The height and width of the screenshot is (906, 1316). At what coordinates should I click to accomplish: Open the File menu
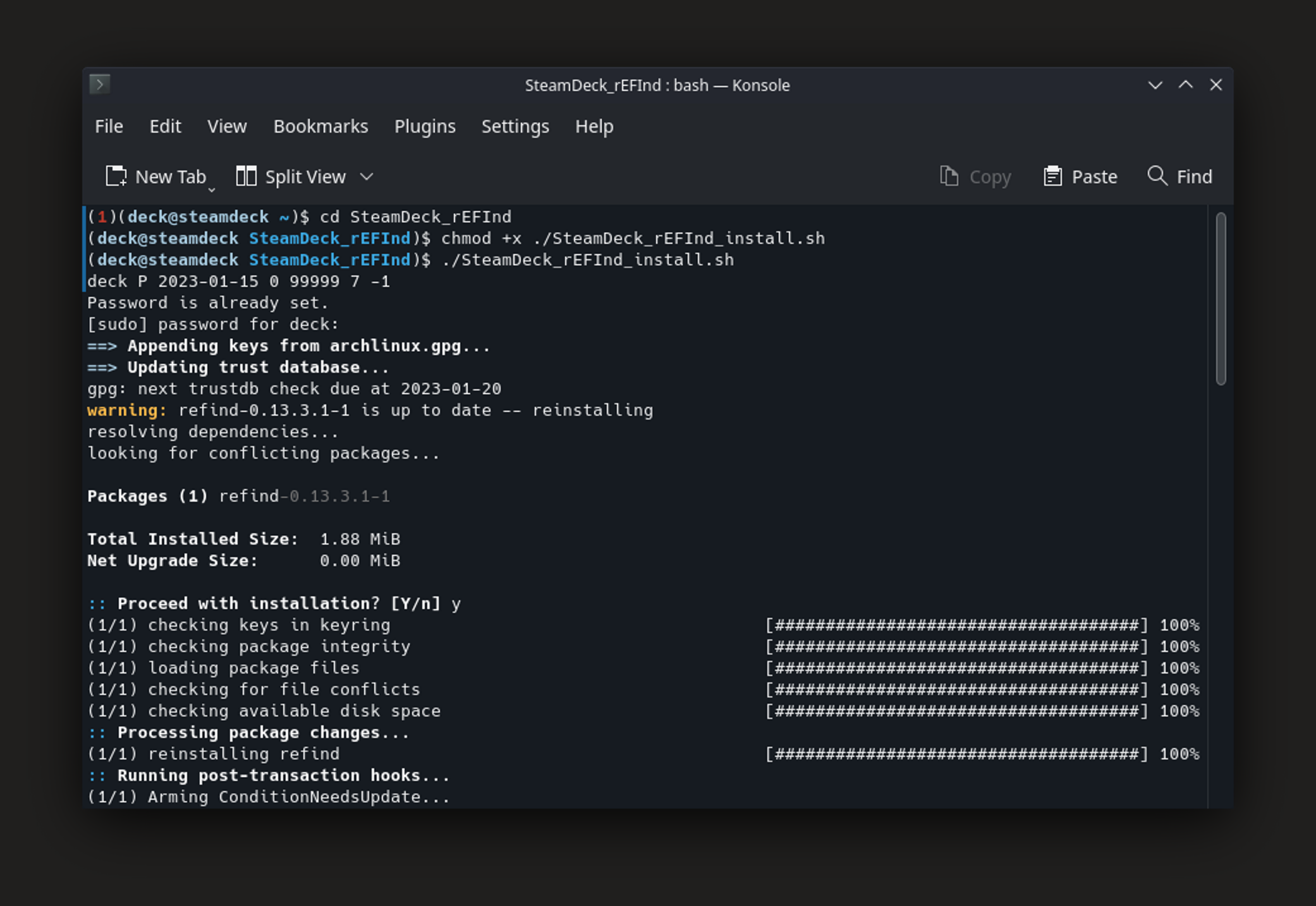109,126
